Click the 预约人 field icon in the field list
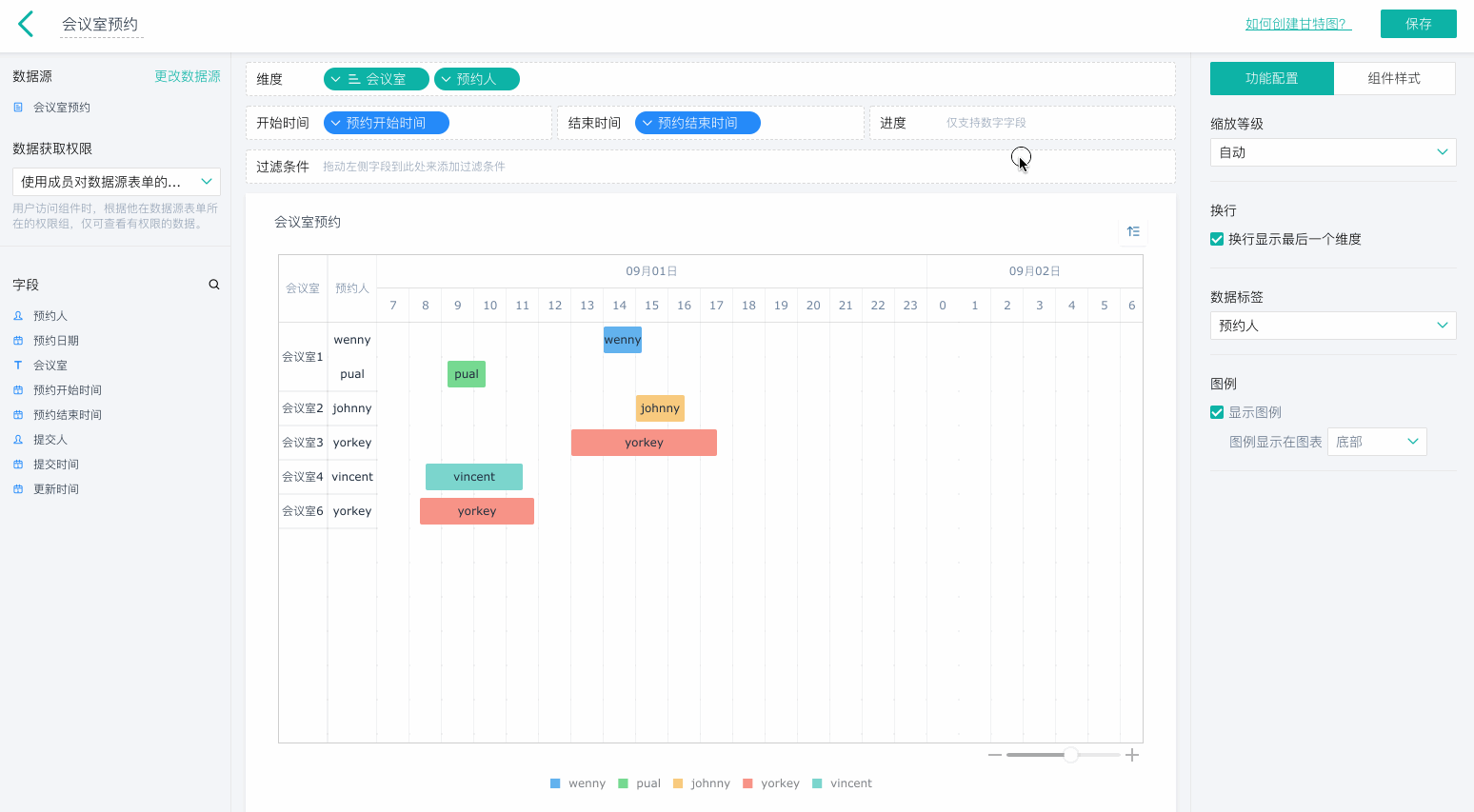 pos(18,316)
